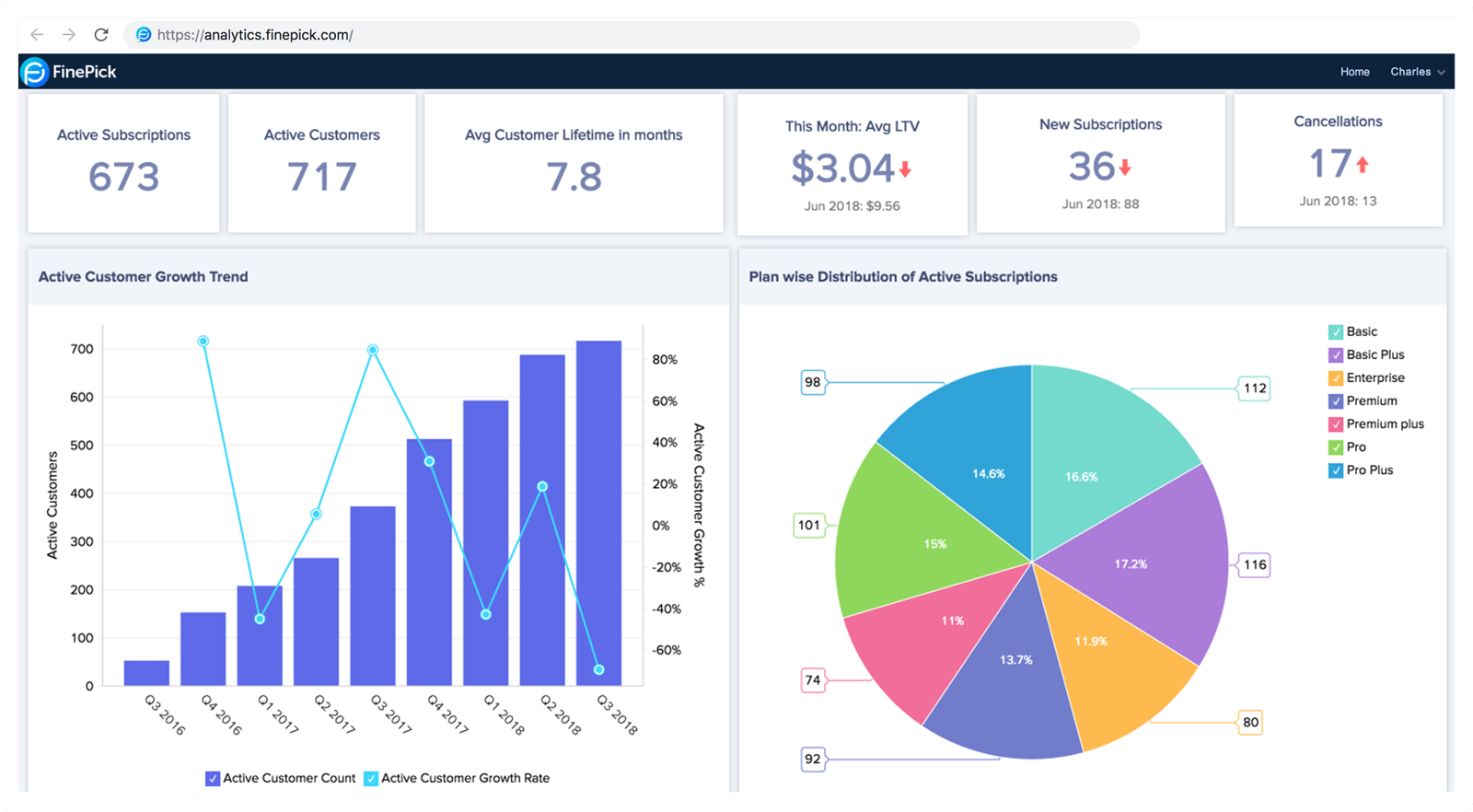The width and height of the screenshot is (1473, 812).
Task: Click red down arrow beside New Subscriptions
Action: click(1125, 168)
